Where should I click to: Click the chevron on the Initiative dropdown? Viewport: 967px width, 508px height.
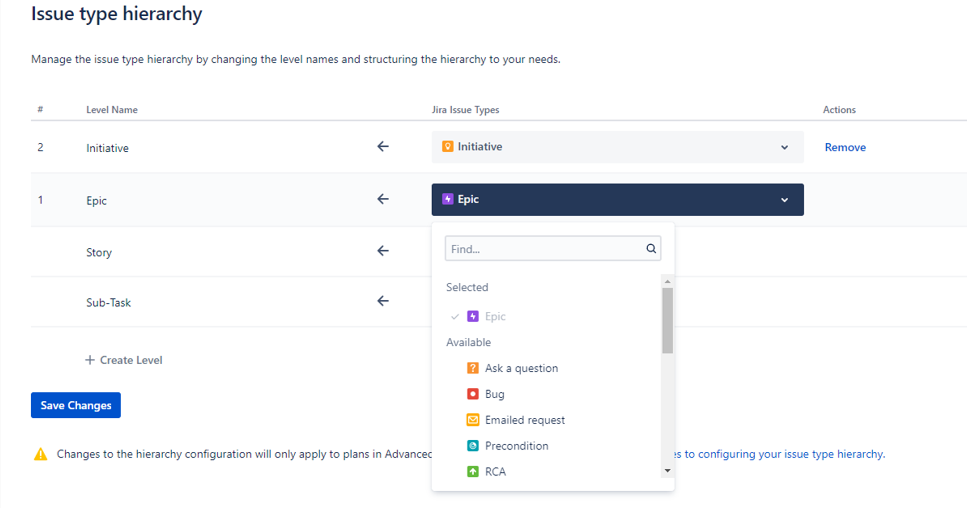click(x=784, y=147)
